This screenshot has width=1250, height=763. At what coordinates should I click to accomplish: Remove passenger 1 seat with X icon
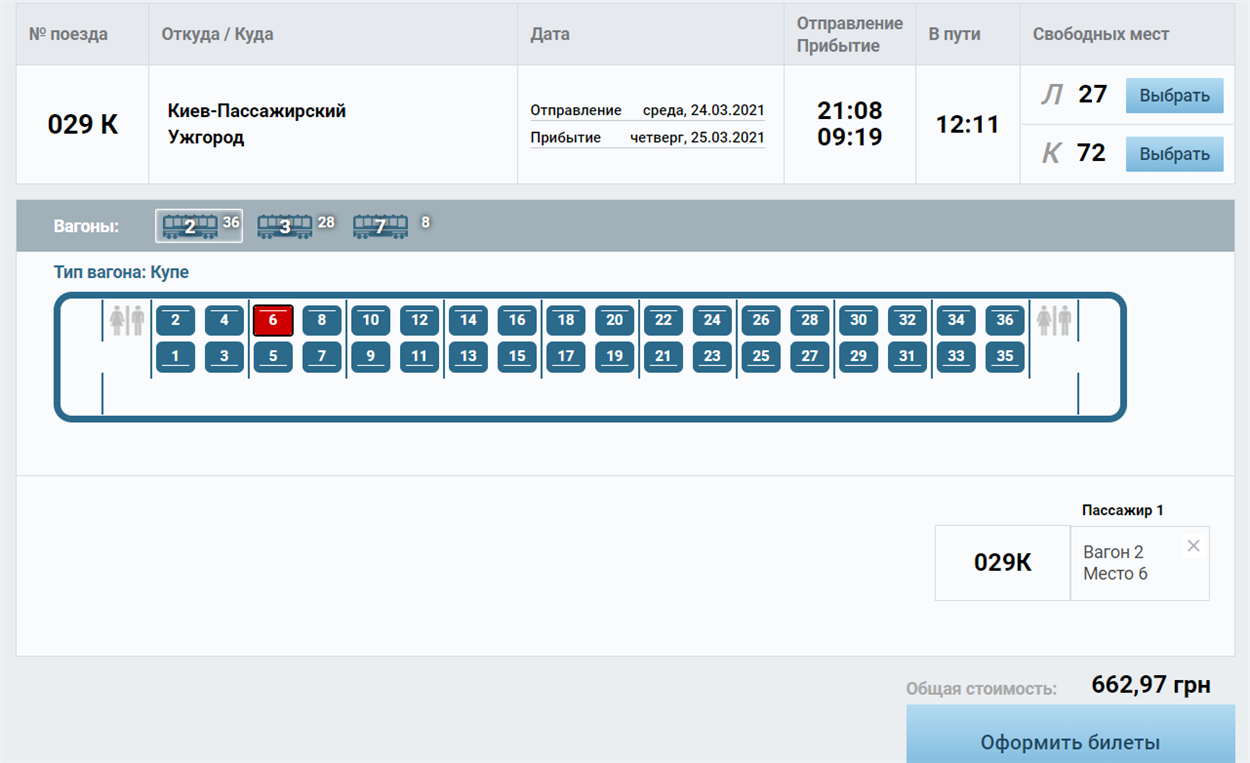(1193, 546)
